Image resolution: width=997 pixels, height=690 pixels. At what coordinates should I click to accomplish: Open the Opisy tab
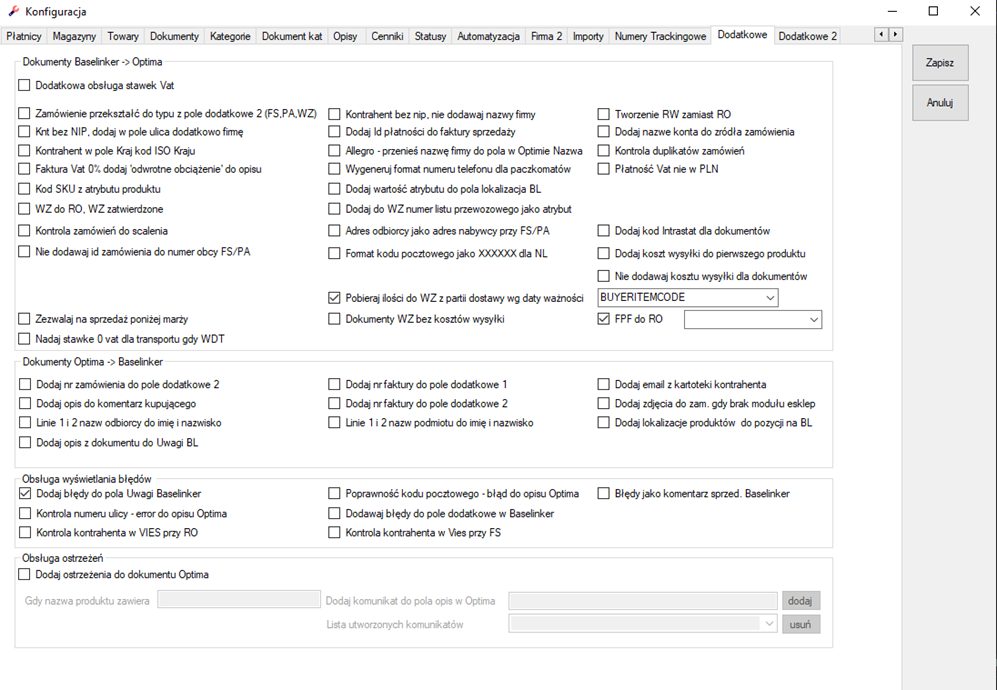(x=345, y=36)
